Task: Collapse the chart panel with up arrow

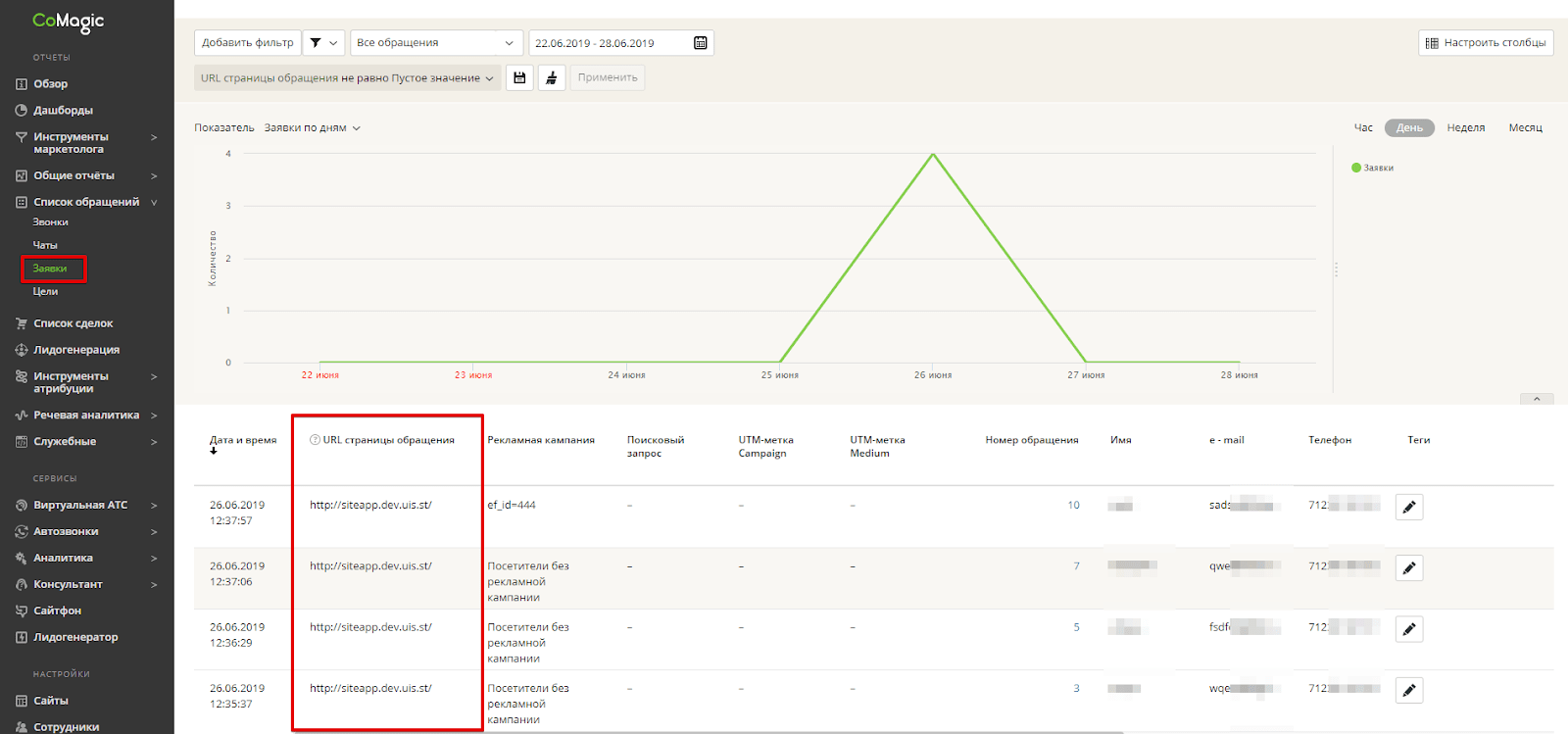Action: click(x=1536, y=399)
